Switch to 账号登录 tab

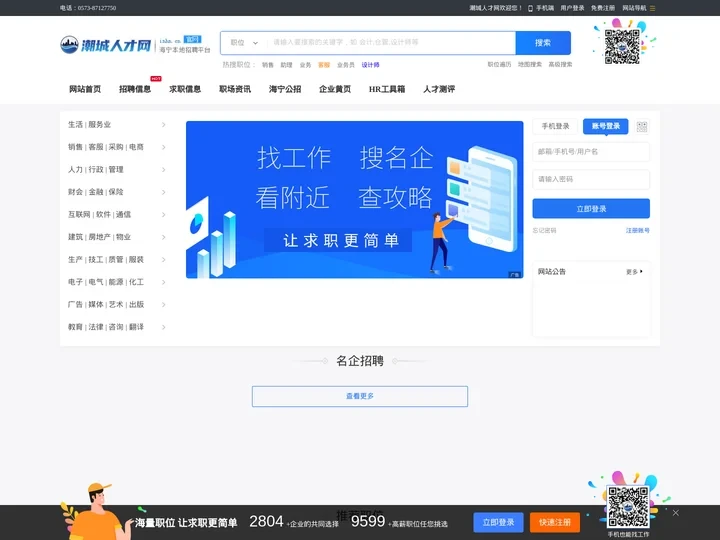(606, 126)
